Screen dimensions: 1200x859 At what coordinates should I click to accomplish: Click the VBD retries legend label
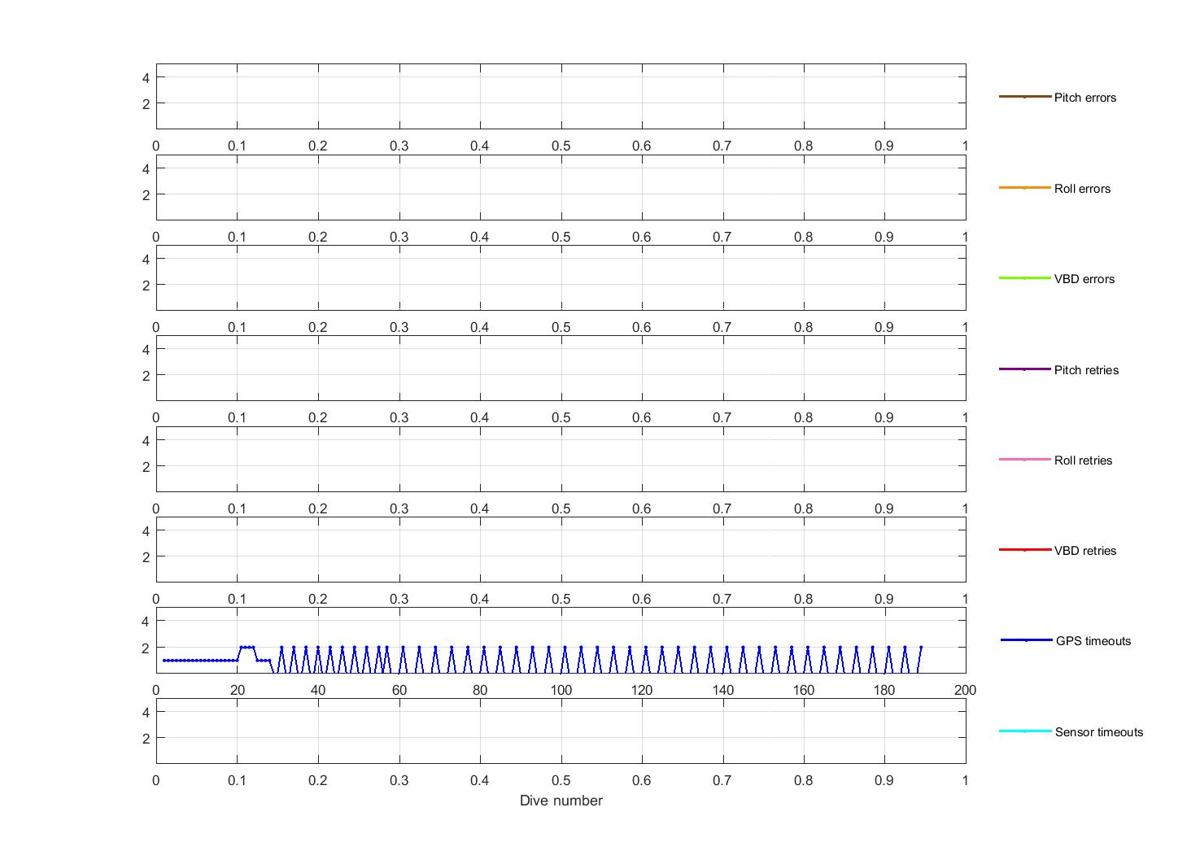1085,551
